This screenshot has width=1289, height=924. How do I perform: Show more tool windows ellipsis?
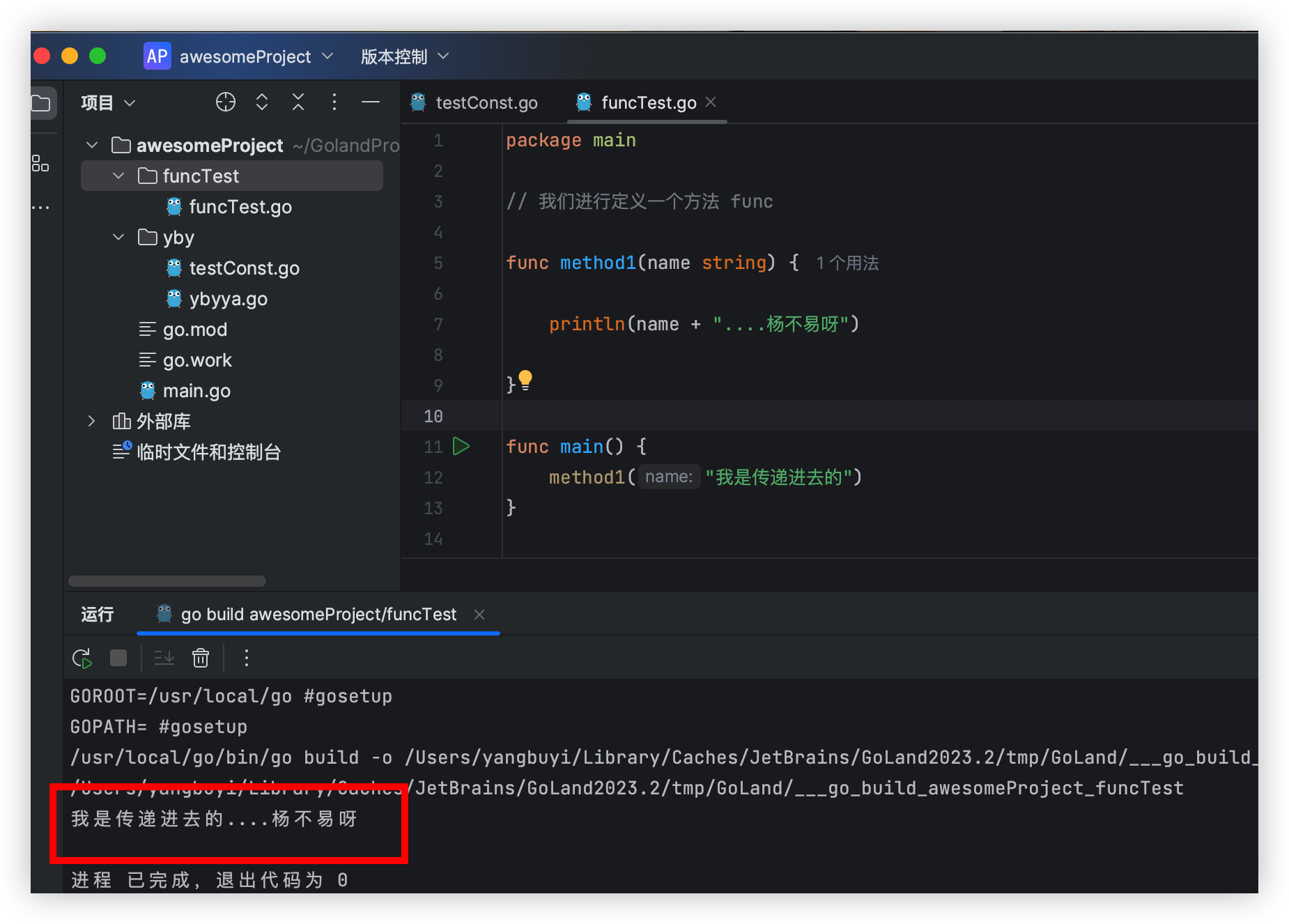[x=40, y=208]
